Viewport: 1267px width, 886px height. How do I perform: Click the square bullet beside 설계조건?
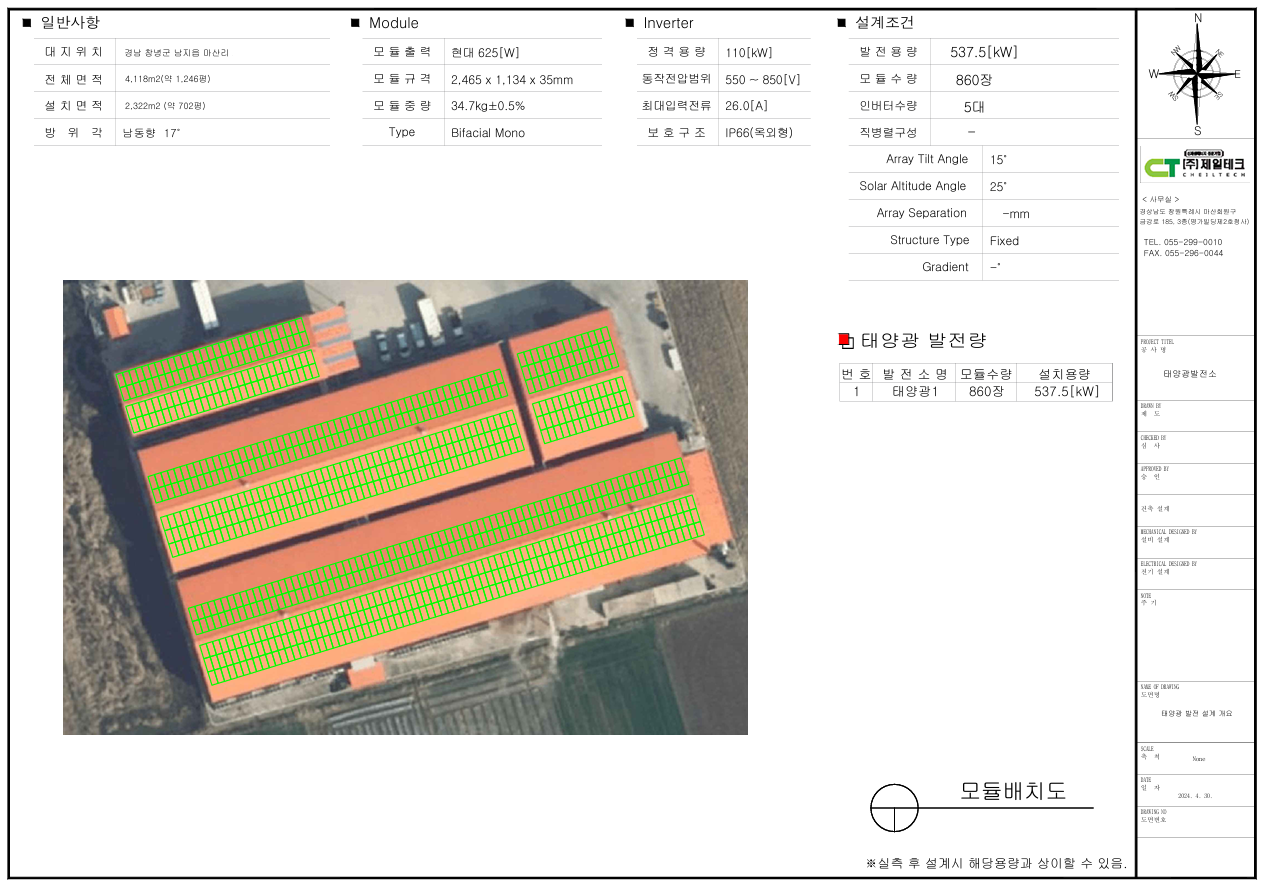pos(841,23)
